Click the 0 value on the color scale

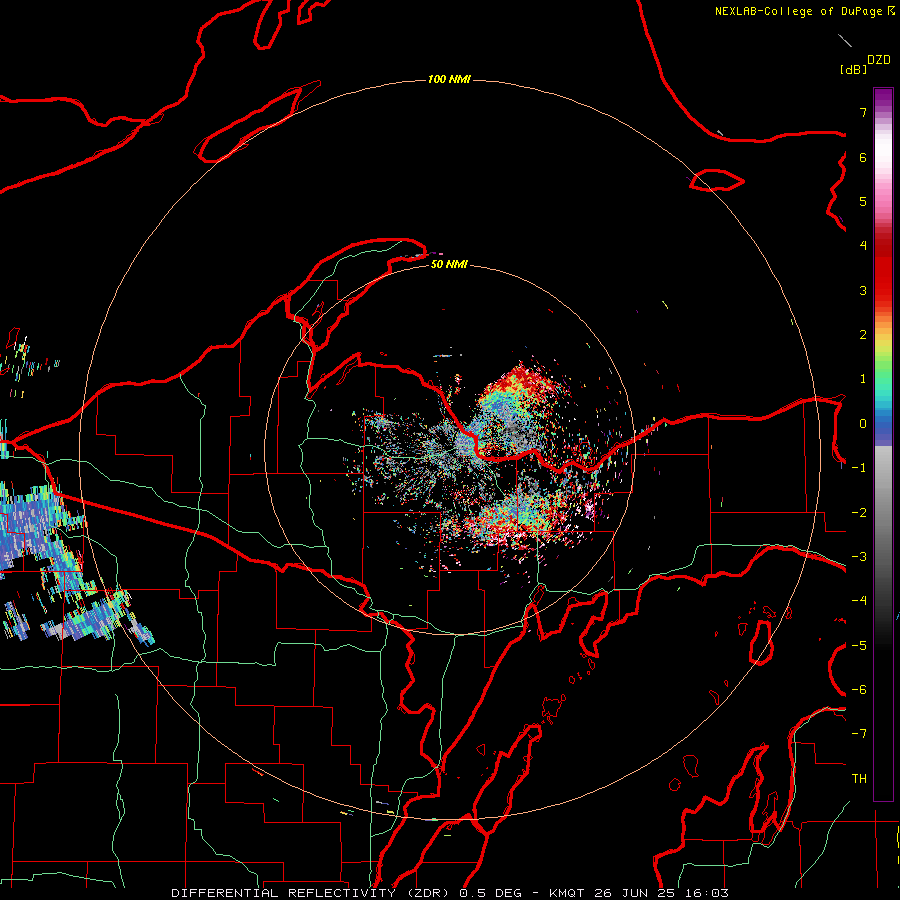(x=863, y=424)
